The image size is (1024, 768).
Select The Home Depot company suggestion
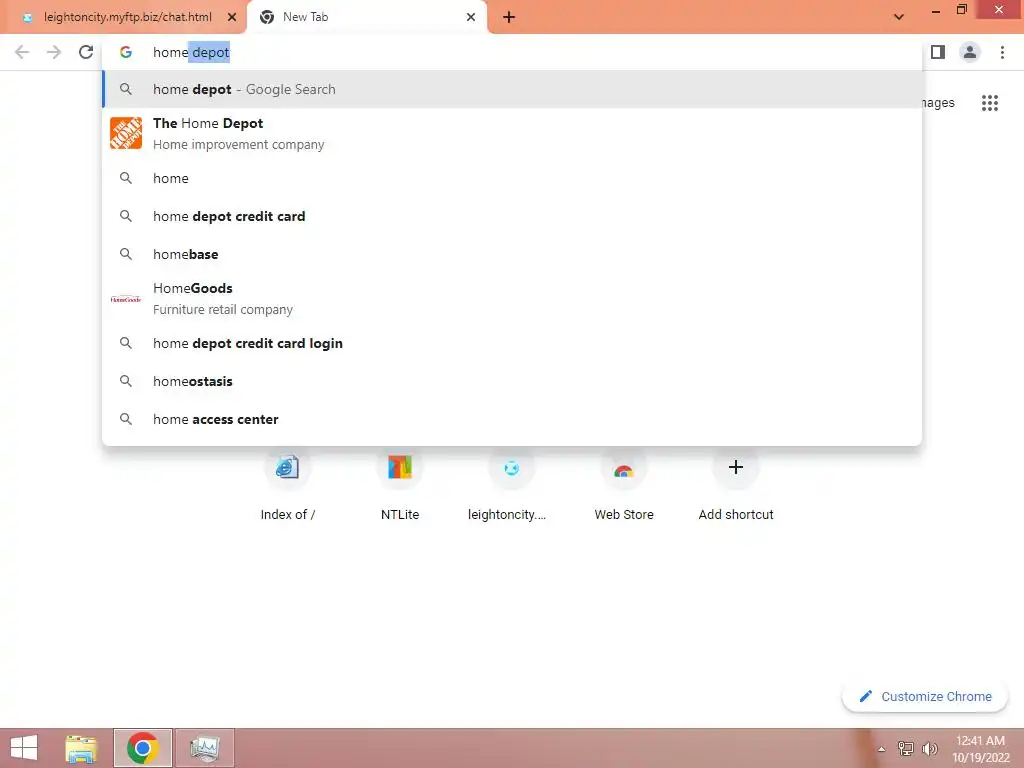tap(512, 133)
